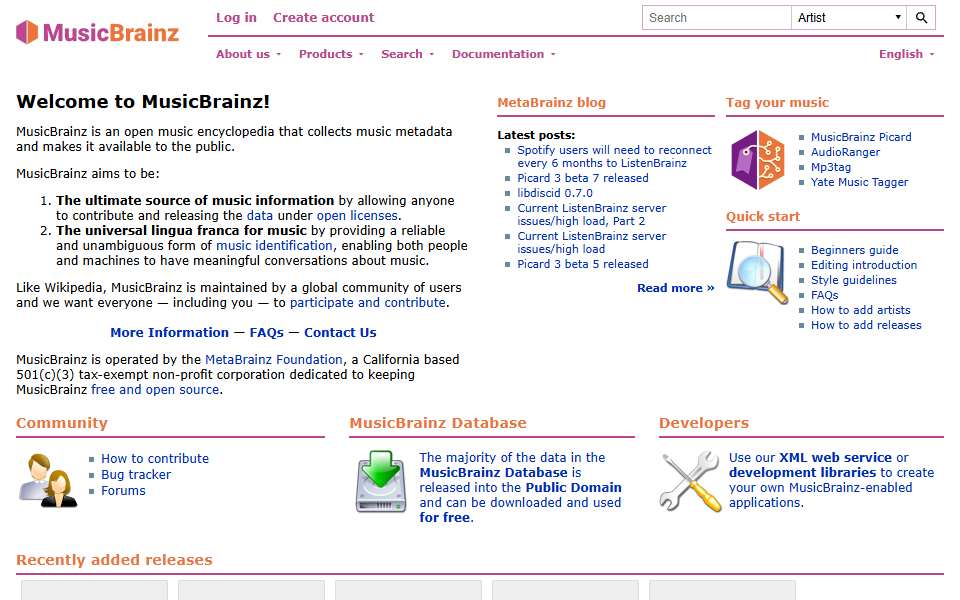
Task: Click the MetaBrainz blog heading
Action: pyautogui.click(x=552, y=103)
